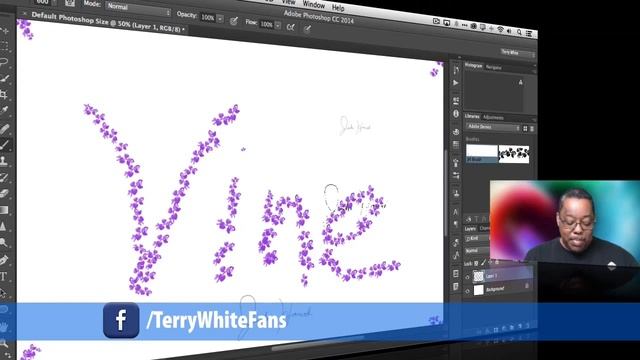Image resolution: width=640 pixels, height=360 pixels.
Task: Open the library selection dropdown
Action: click(493, 127)
